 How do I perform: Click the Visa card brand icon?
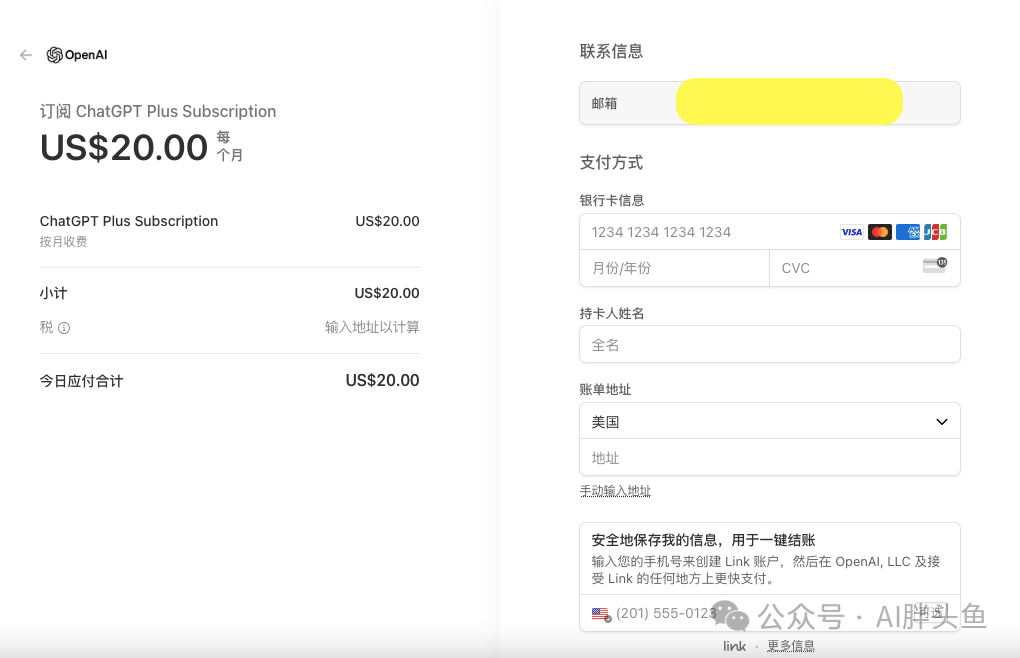pyautogui.click(x=851, y=232)
